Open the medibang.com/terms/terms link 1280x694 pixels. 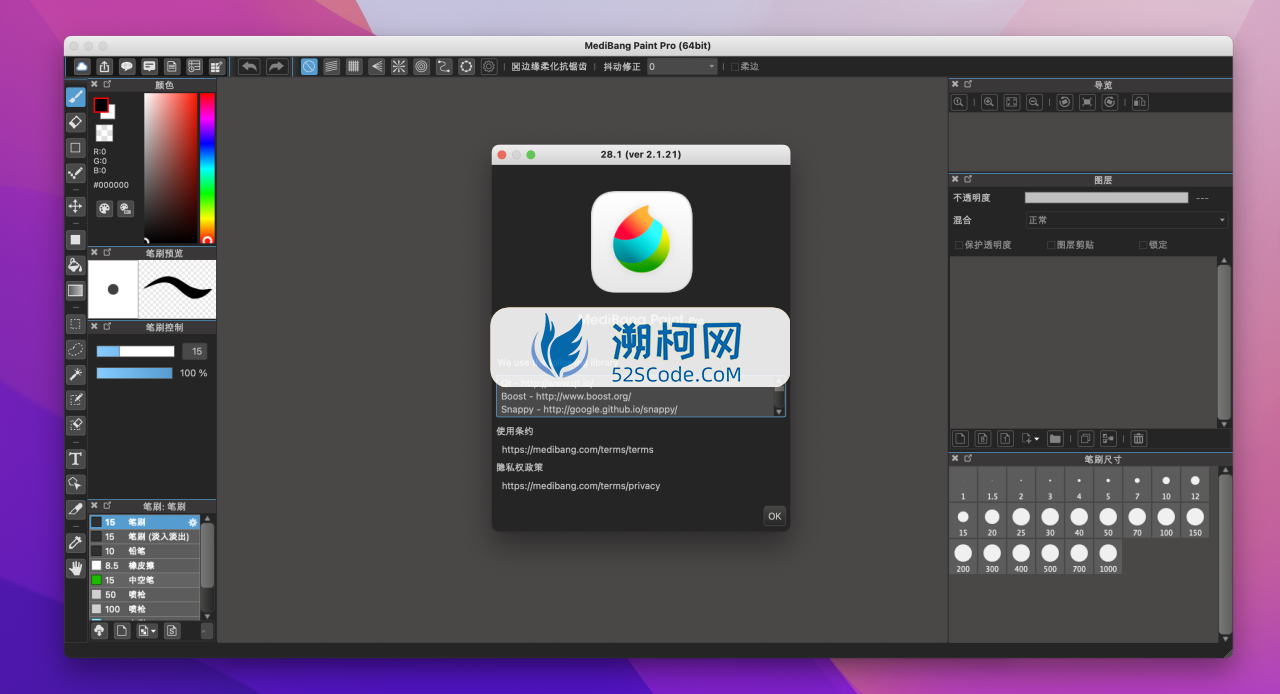tap(577, 450)
